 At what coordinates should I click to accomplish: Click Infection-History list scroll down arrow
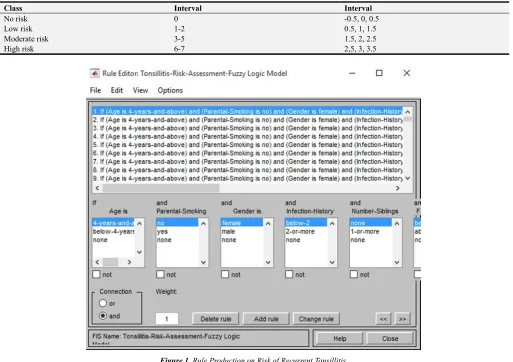[332, 262]
